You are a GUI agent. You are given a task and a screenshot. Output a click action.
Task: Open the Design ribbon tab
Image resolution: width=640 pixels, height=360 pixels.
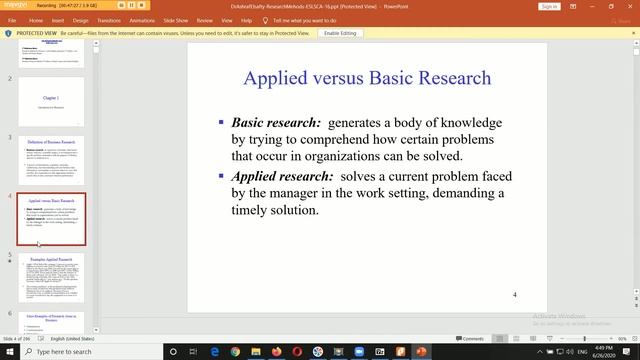point(80,20)
